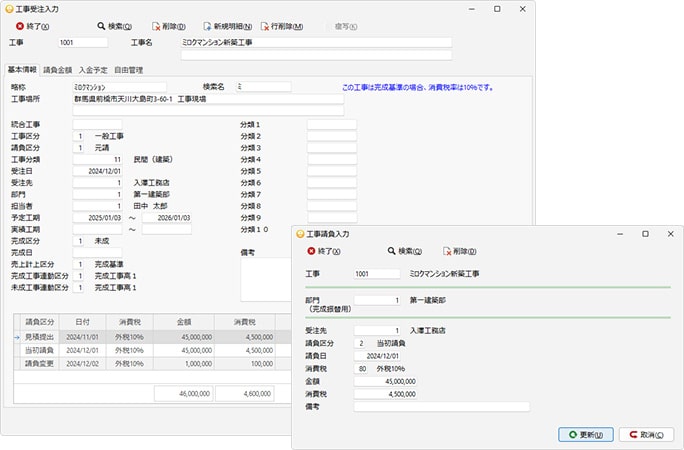
Task: Click the 分類9 input field
Action: pos(332,218)
